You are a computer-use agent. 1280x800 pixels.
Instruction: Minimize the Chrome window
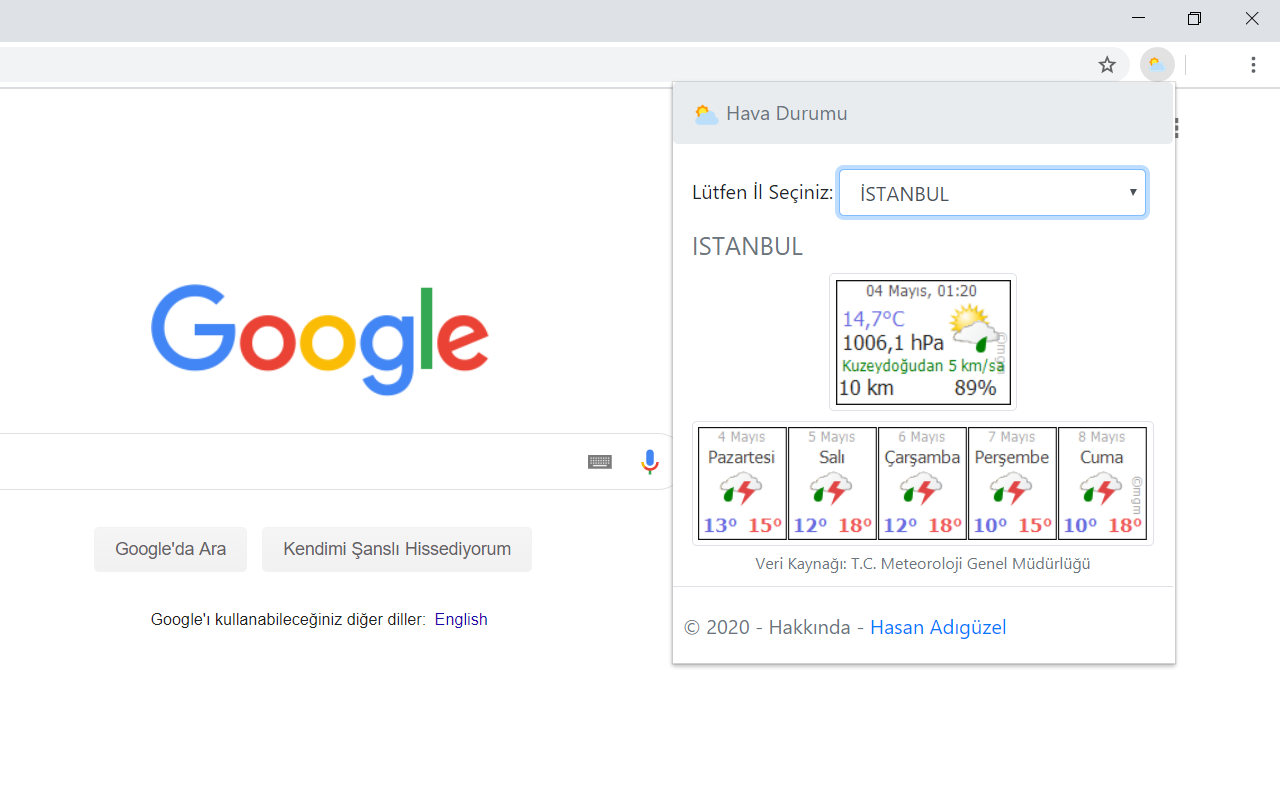[x=1139, y=19]
